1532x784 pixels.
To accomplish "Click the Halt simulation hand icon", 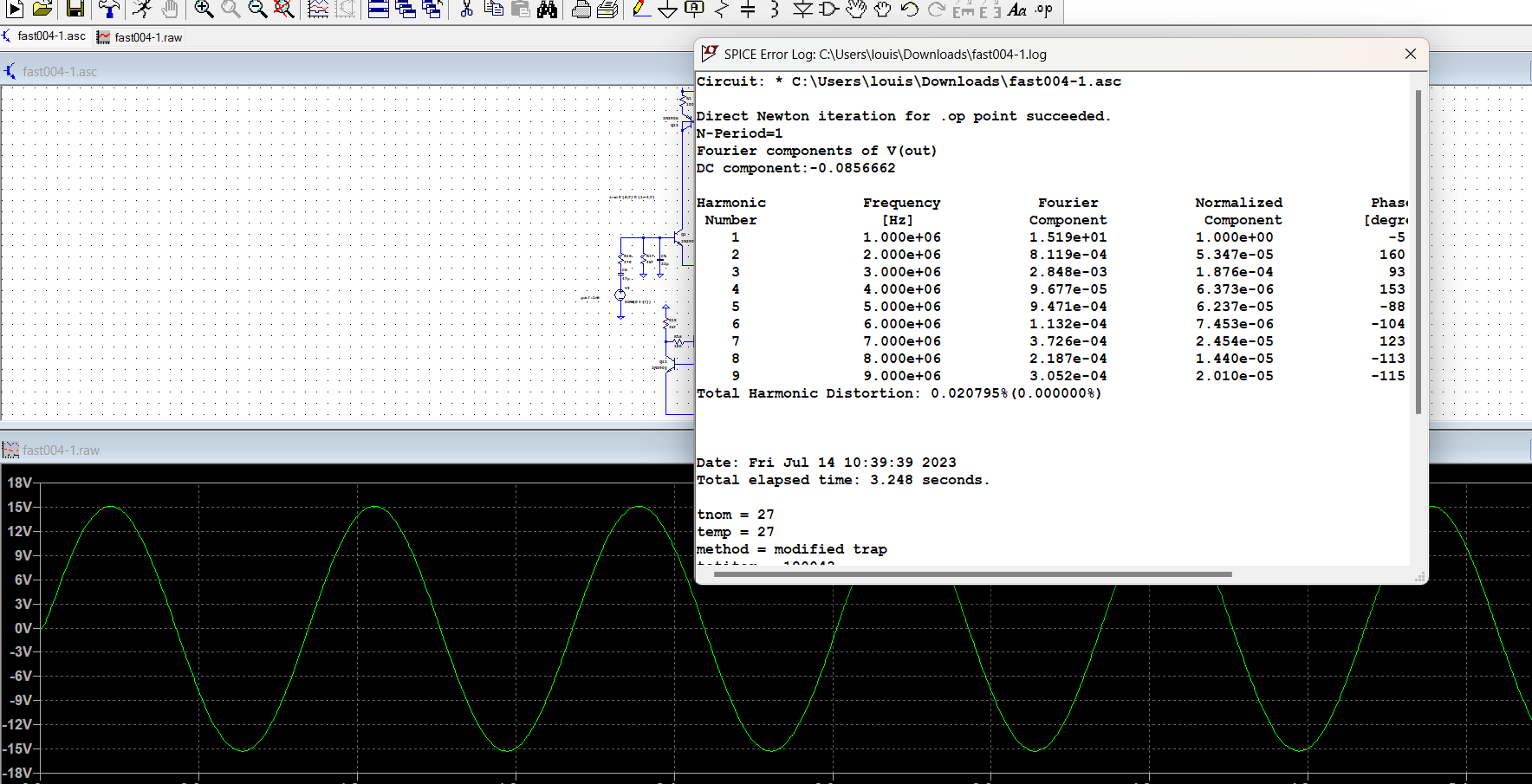I will coord(170,9).
